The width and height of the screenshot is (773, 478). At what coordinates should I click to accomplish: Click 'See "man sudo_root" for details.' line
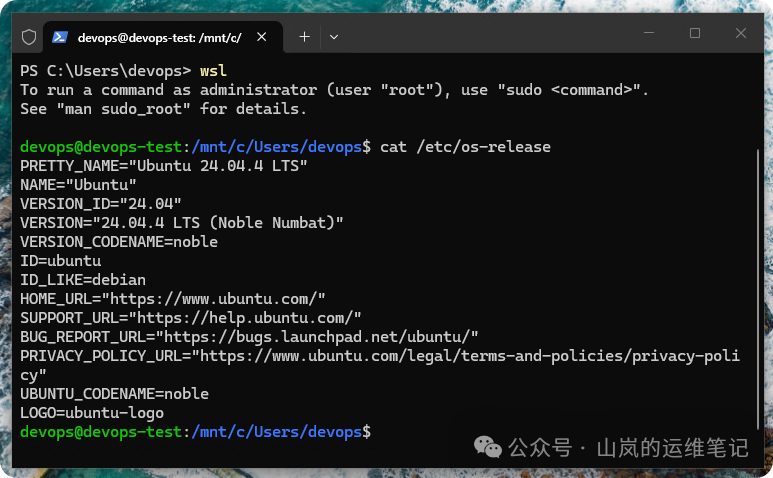(163, 109)
